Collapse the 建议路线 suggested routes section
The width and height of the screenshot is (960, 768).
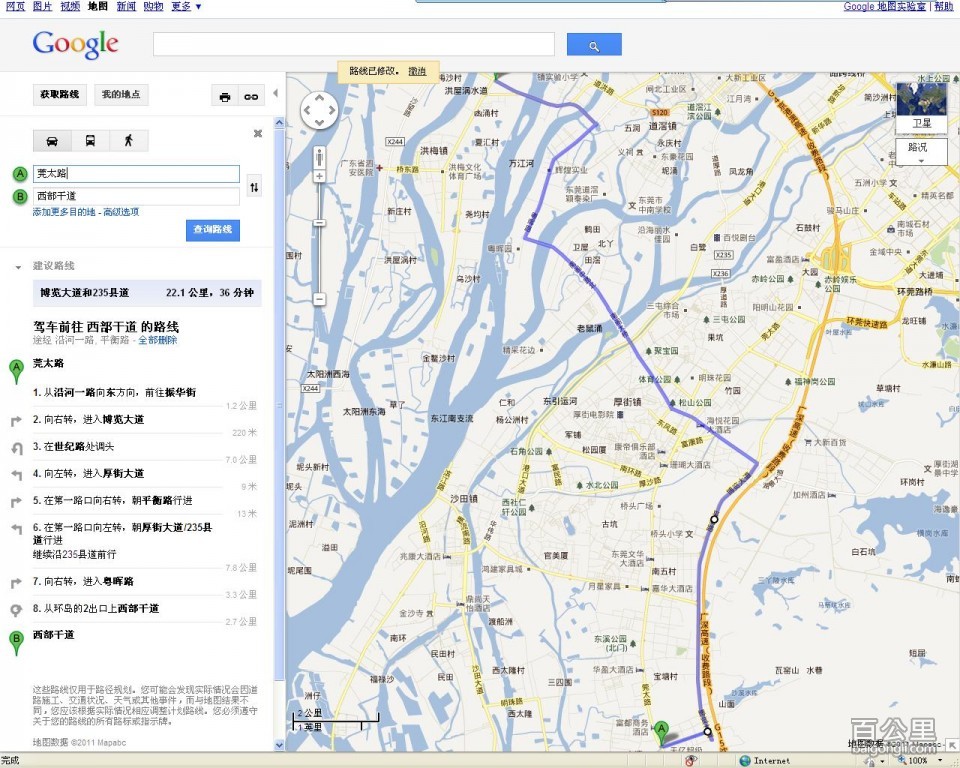[x=18, y=267]
